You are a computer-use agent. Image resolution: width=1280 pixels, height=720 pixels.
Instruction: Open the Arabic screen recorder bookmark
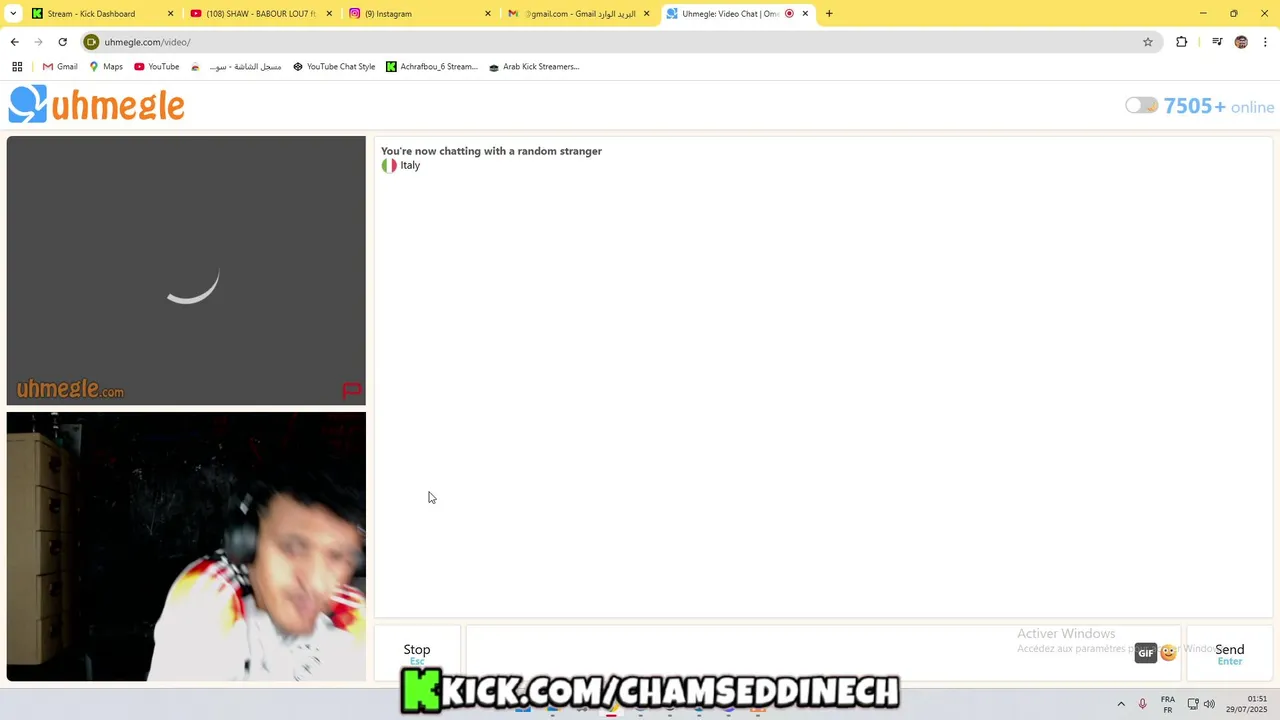click(236, 67)
